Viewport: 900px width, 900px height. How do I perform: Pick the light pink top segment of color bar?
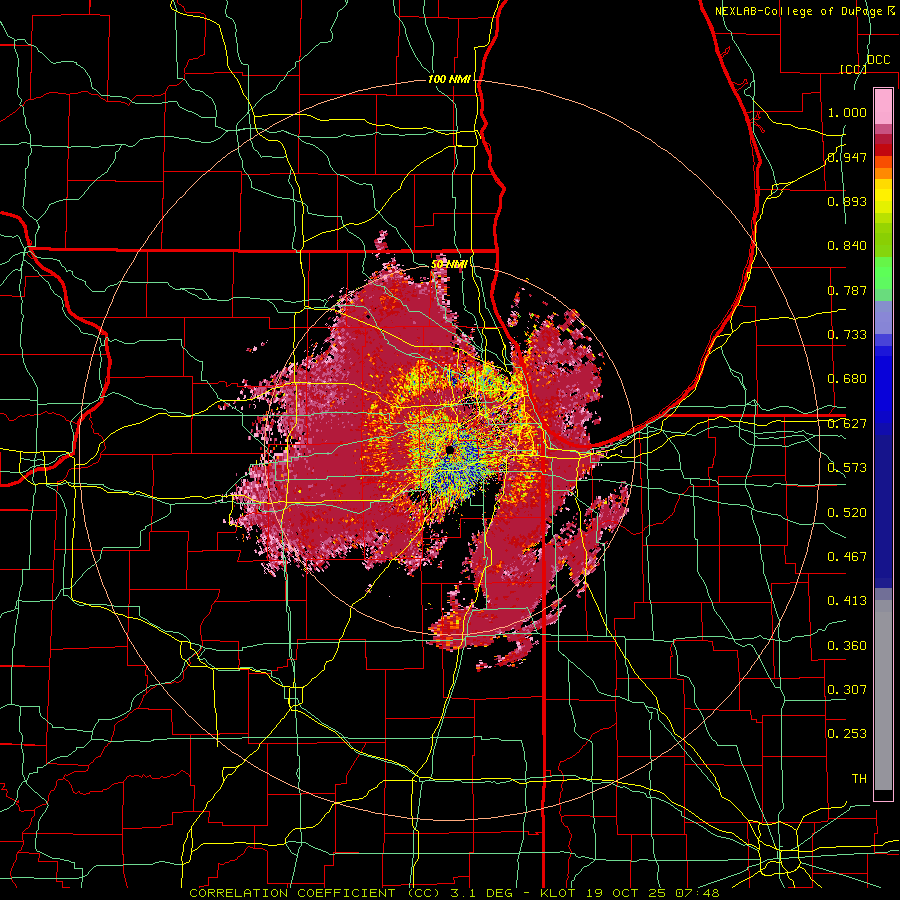tap(883, 107)
